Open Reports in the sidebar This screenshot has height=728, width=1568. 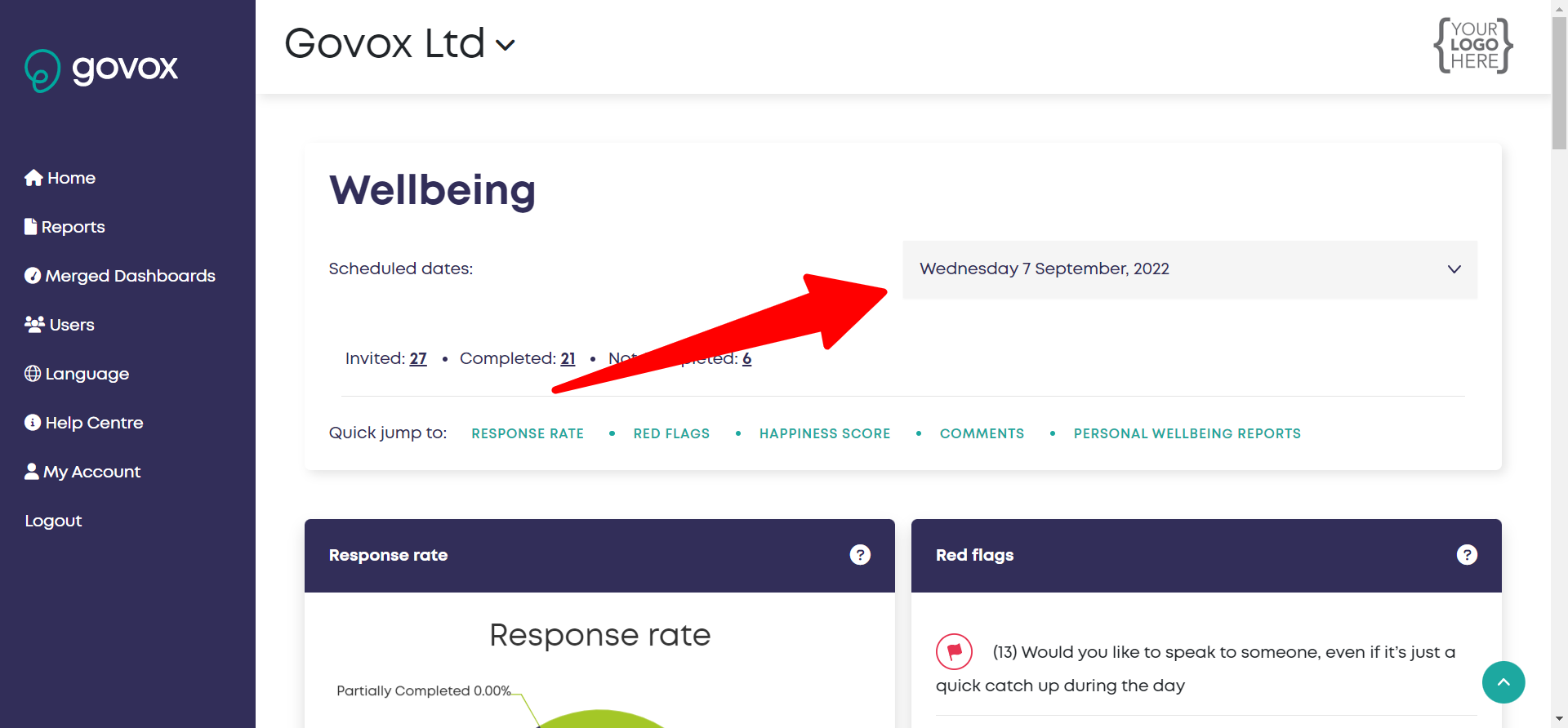pyautogui.click(x=65, y=227)
